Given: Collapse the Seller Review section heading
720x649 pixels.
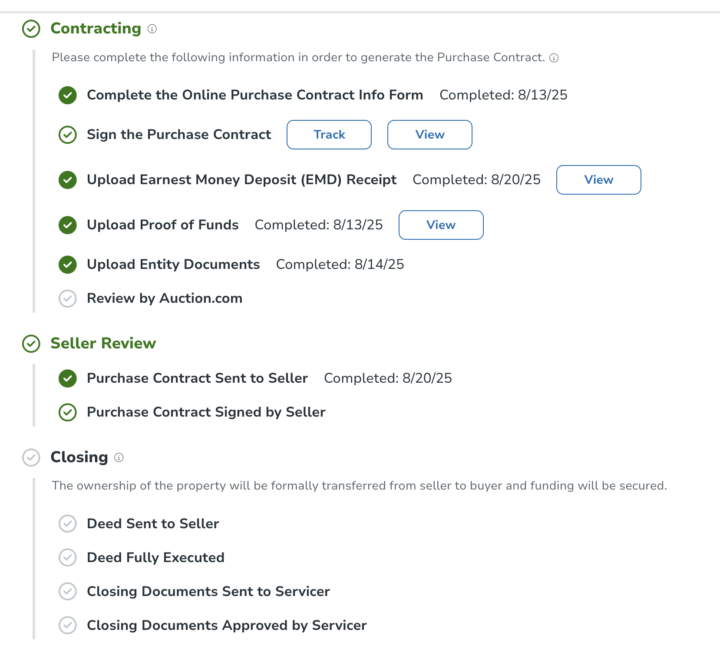Looking at the screenshot, I should pos(103,344).
